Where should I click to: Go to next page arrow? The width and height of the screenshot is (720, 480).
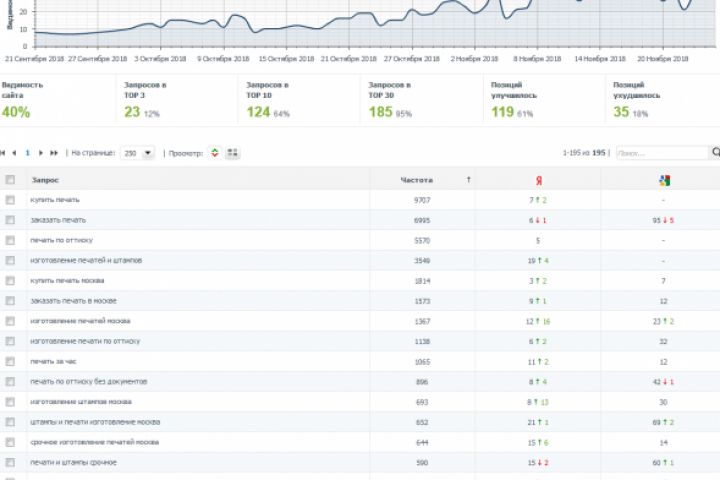[41, 153]
